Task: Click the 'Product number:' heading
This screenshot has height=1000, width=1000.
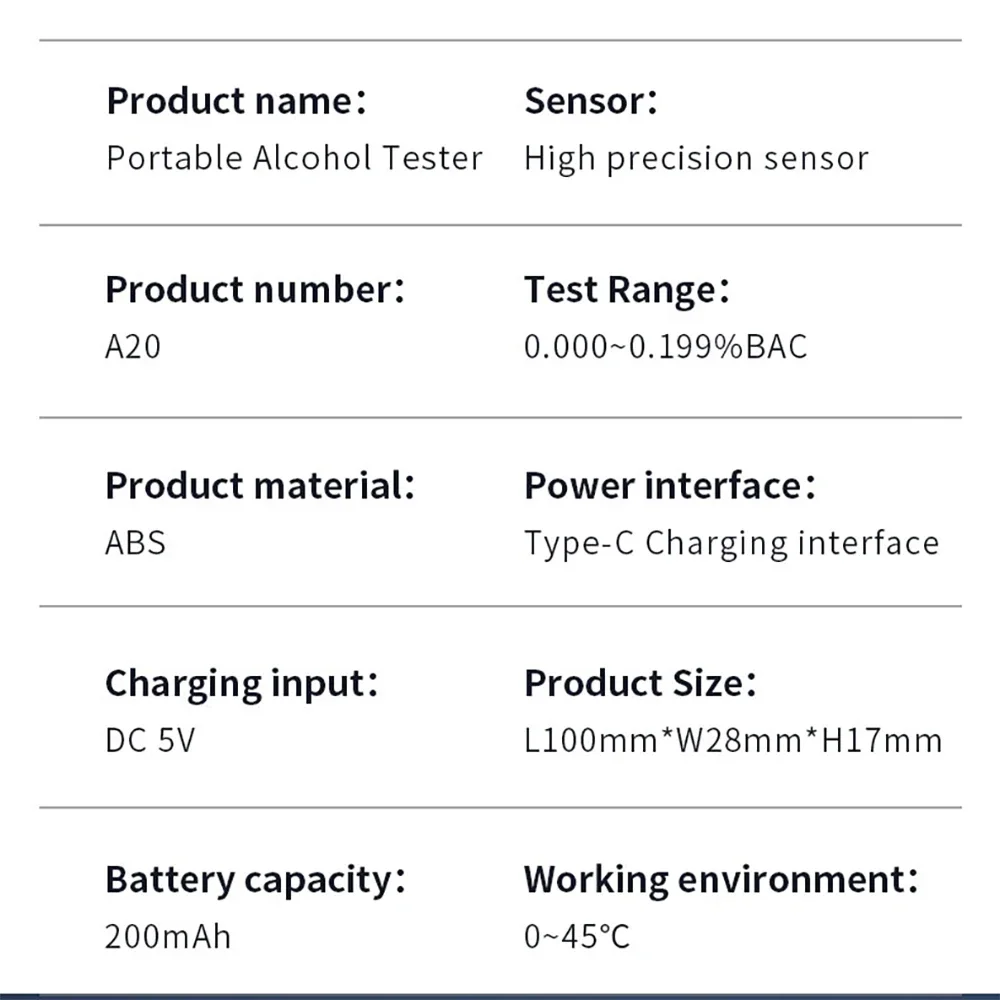Action: pyautogui.click(x=255, y=290)
